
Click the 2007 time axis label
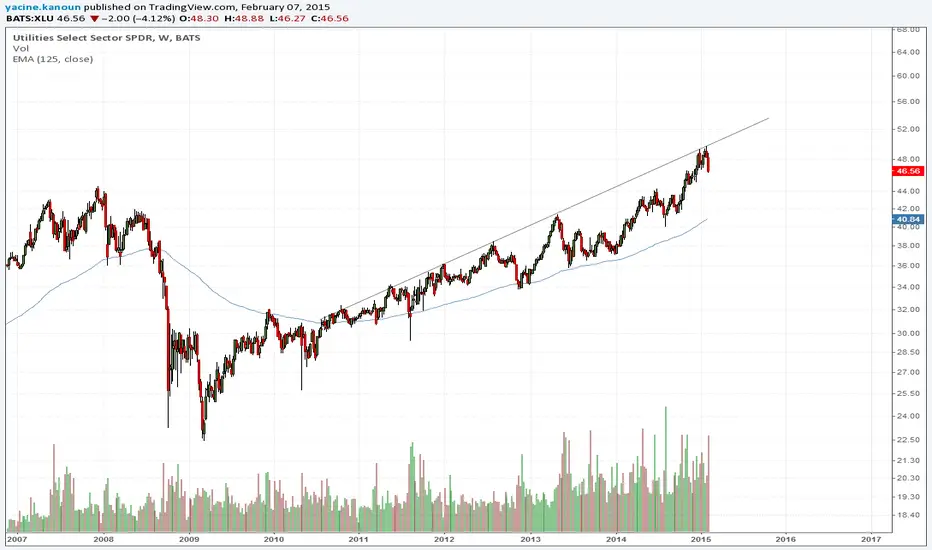(17, 539)
